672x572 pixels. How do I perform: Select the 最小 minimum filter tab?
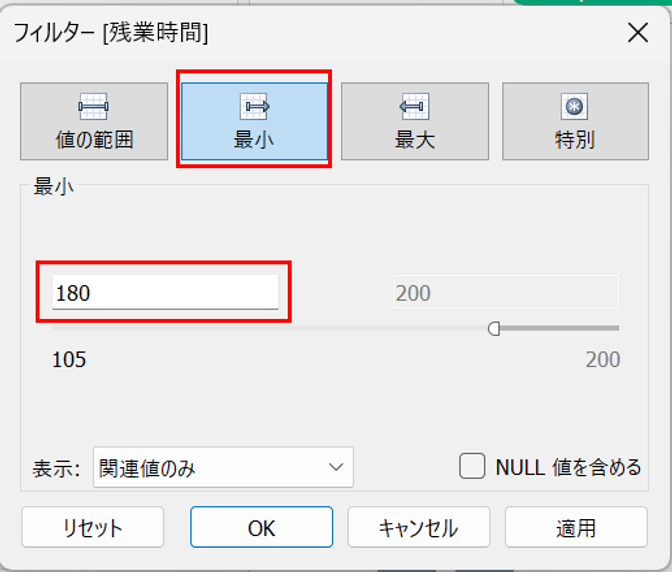point(255,121)
